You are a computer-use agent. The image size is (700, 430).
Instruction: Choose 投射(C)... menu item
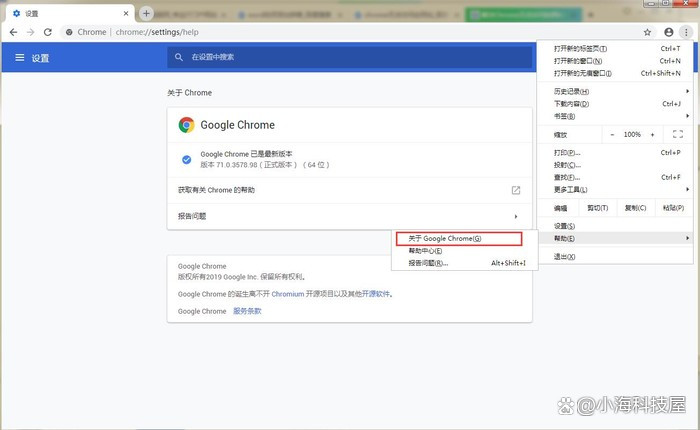[x=616, y=165]
